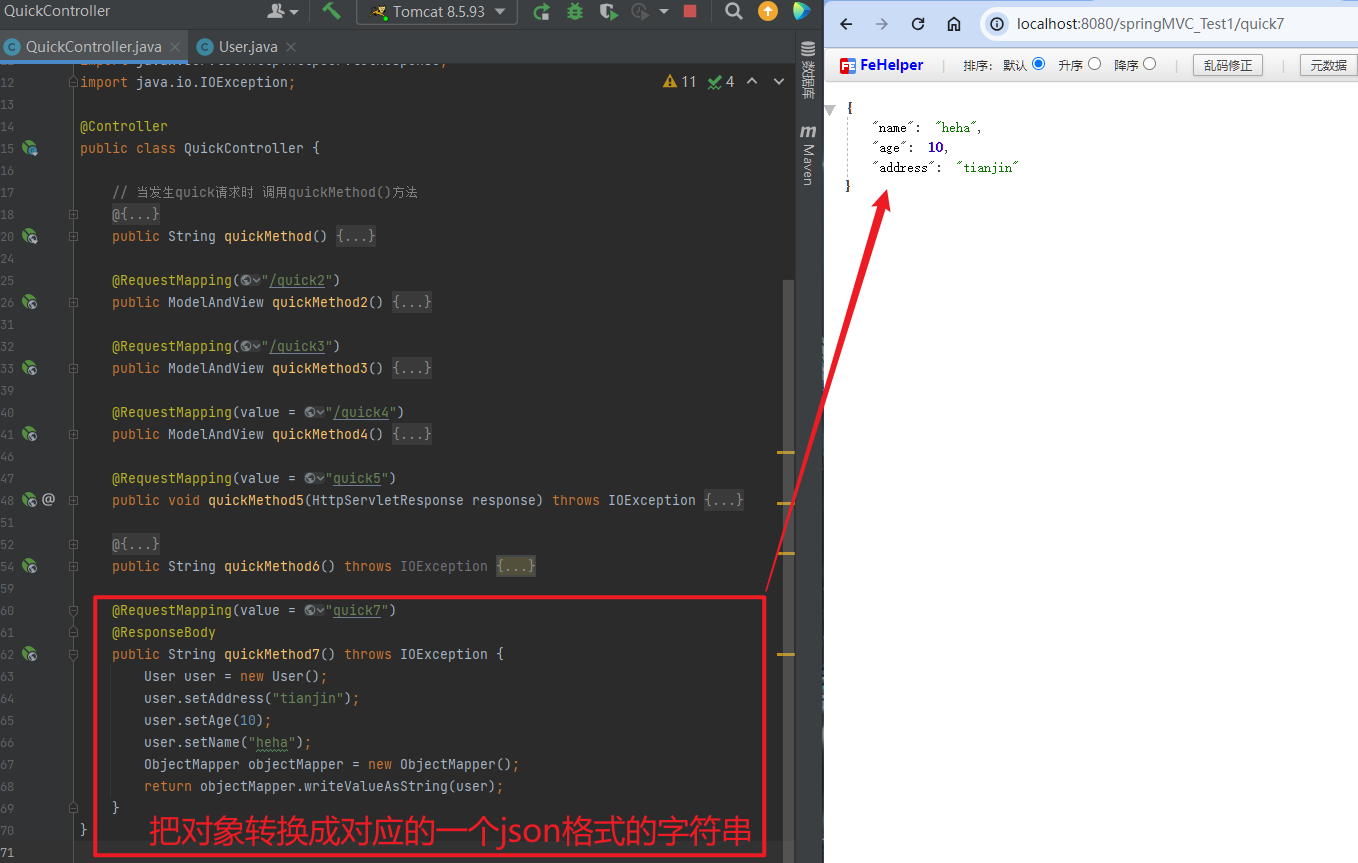The width and height of the screenshot is (1358, 863).
Task: Open the Database tool window
Action: coord(808,70)
